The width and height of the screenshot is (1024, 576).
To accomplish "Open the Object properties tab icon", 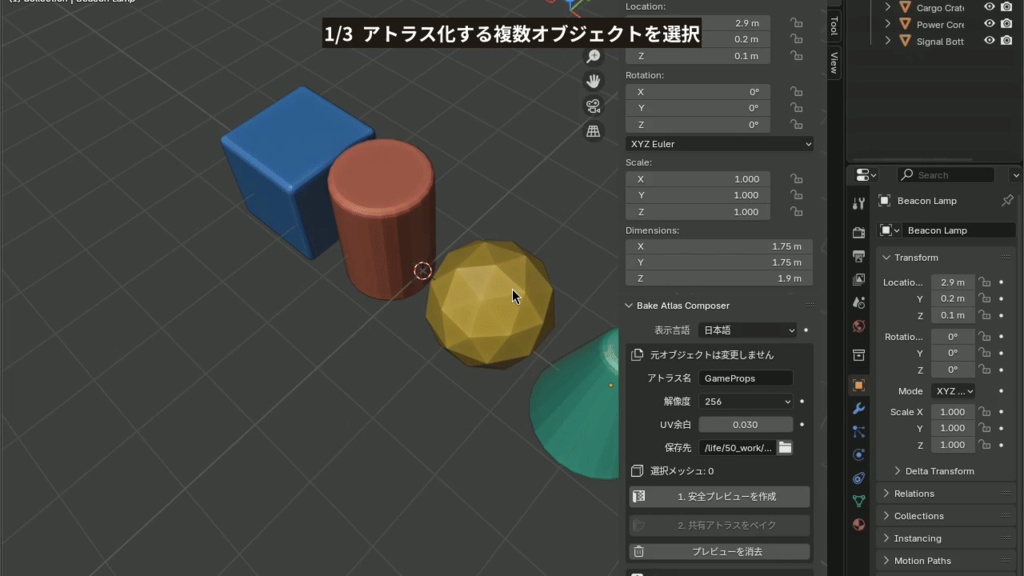I will 859,385.
